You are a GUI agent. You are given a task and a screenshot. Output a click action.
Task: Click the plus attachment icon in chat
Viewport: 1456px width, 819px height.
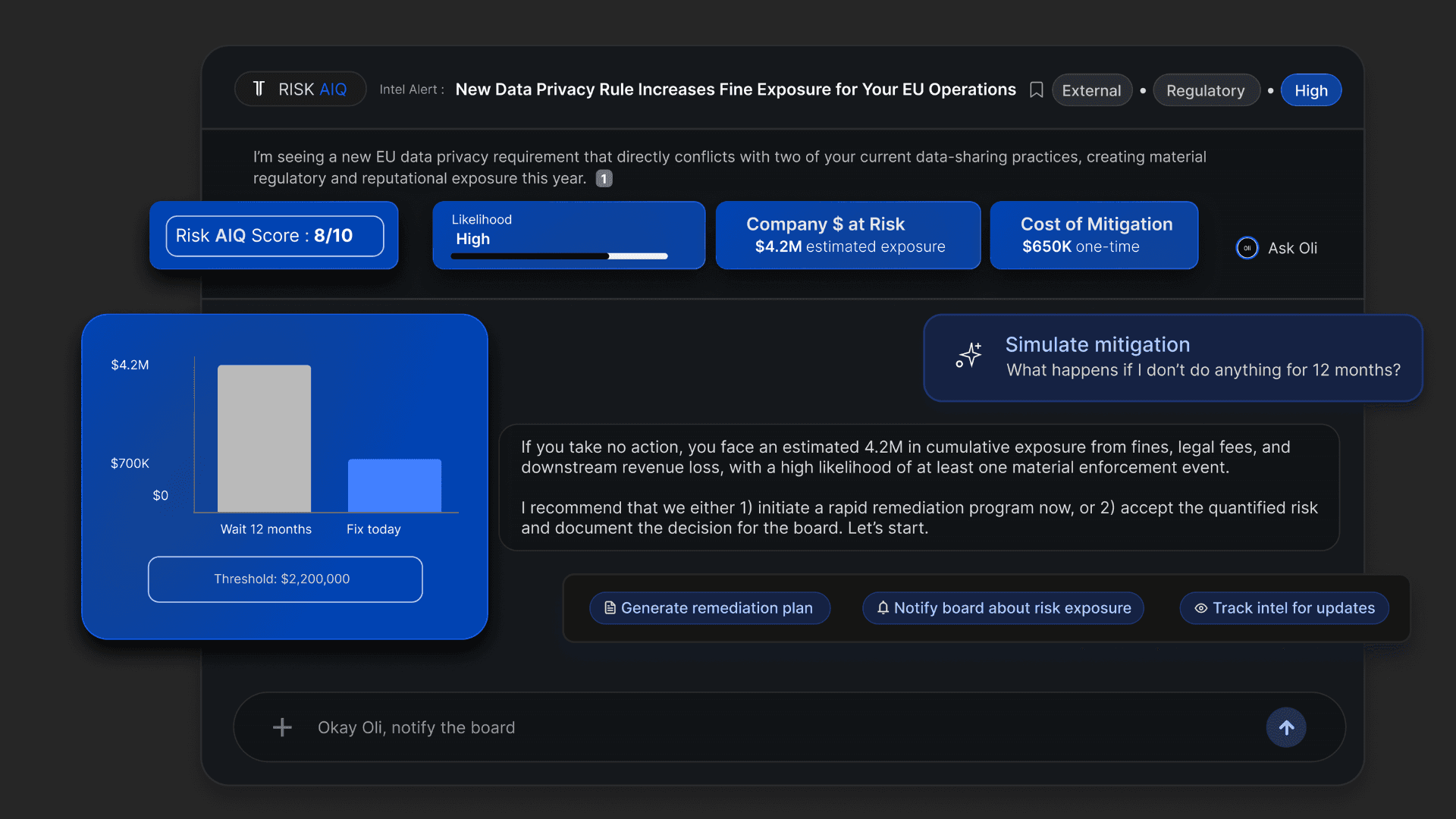click(282, 727)
